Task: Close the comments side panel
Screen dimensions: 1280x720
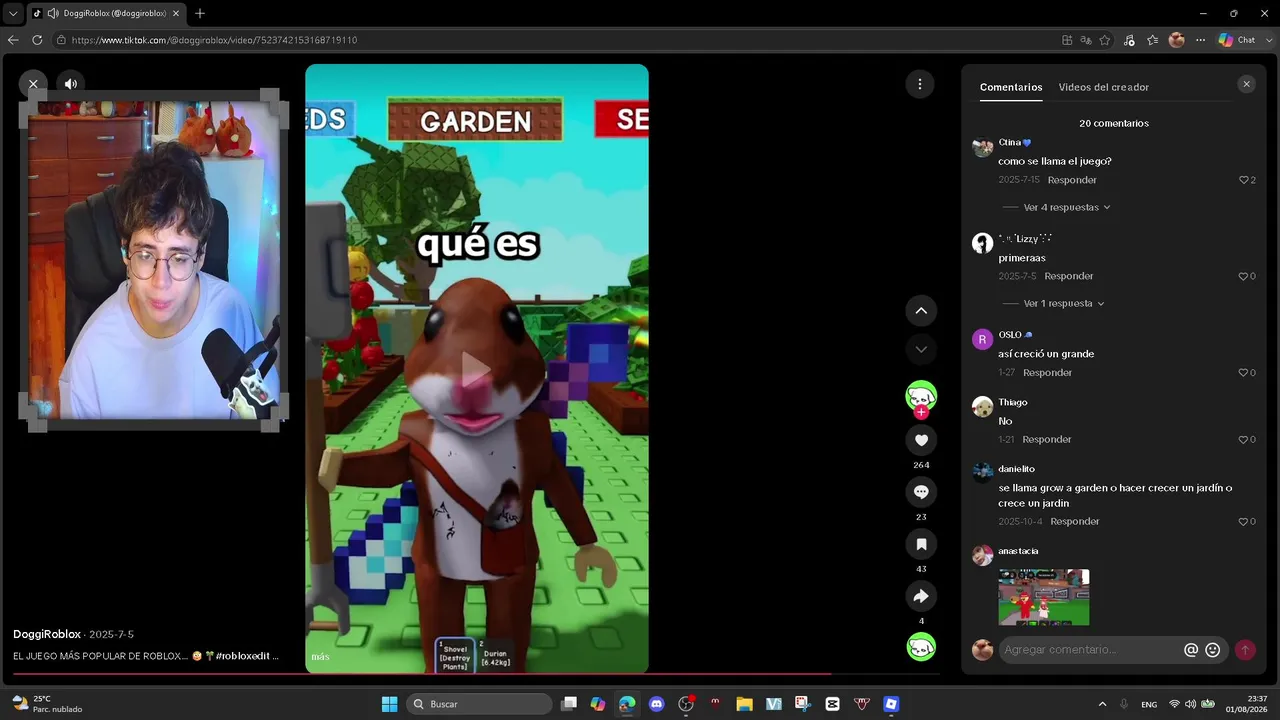Action: pos(1246,85)
